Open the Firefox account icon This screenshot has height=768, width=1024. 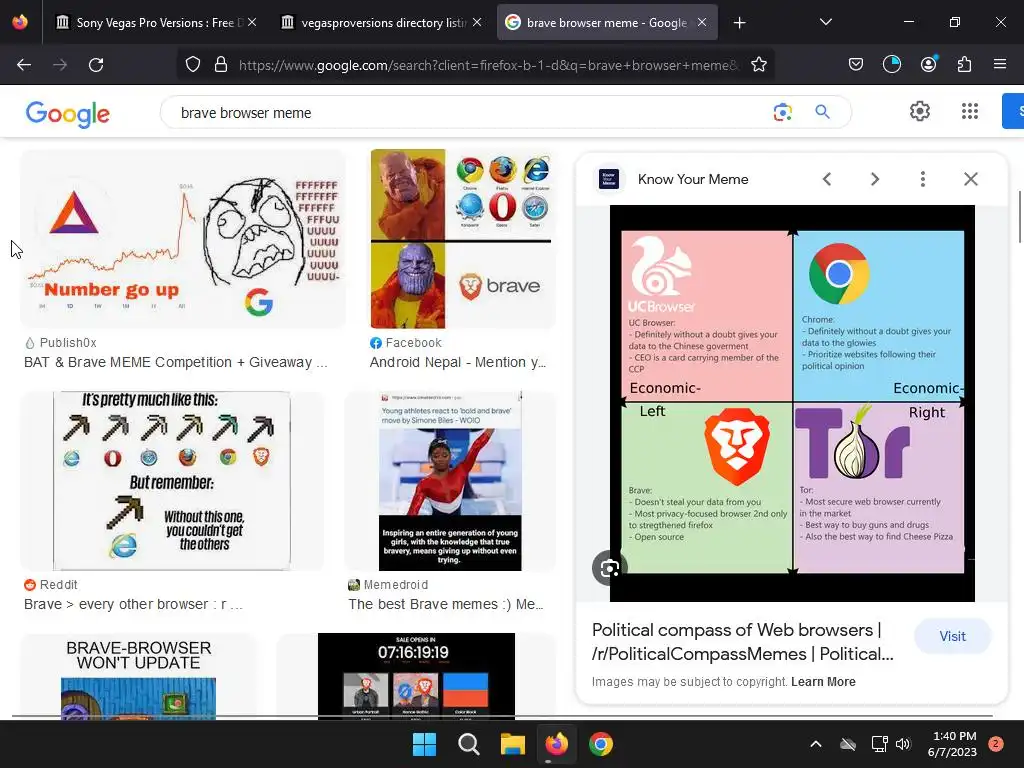tap(928, 64)
